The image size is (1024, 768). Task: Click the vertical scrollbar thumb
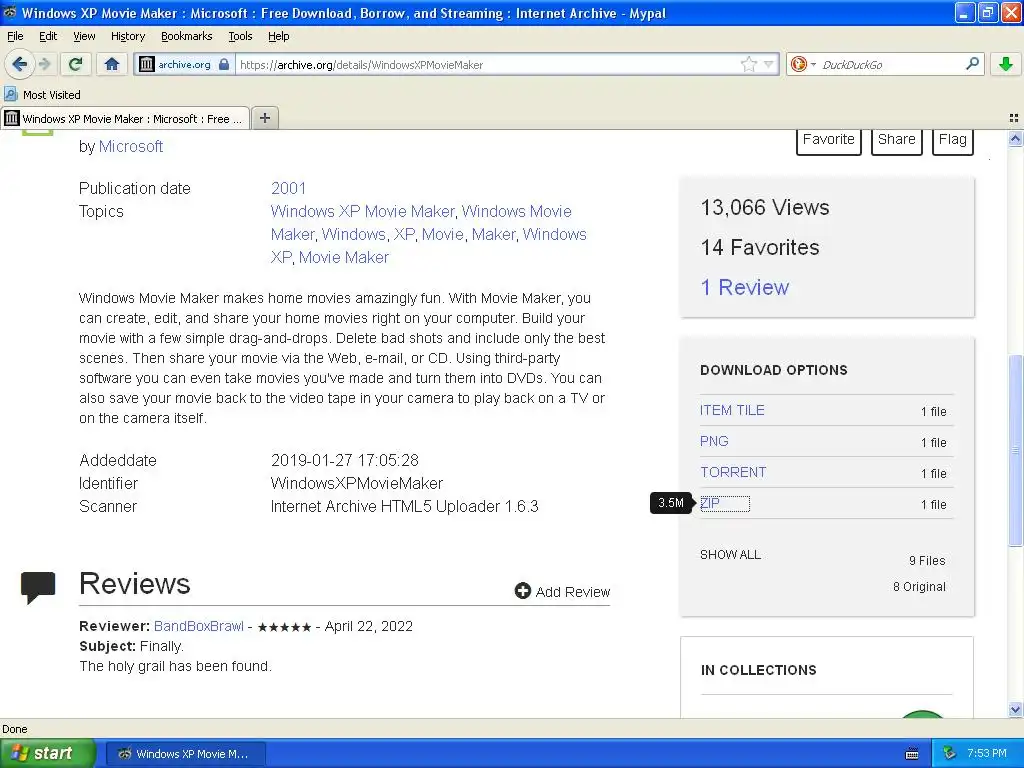(x=1015, y=450)
